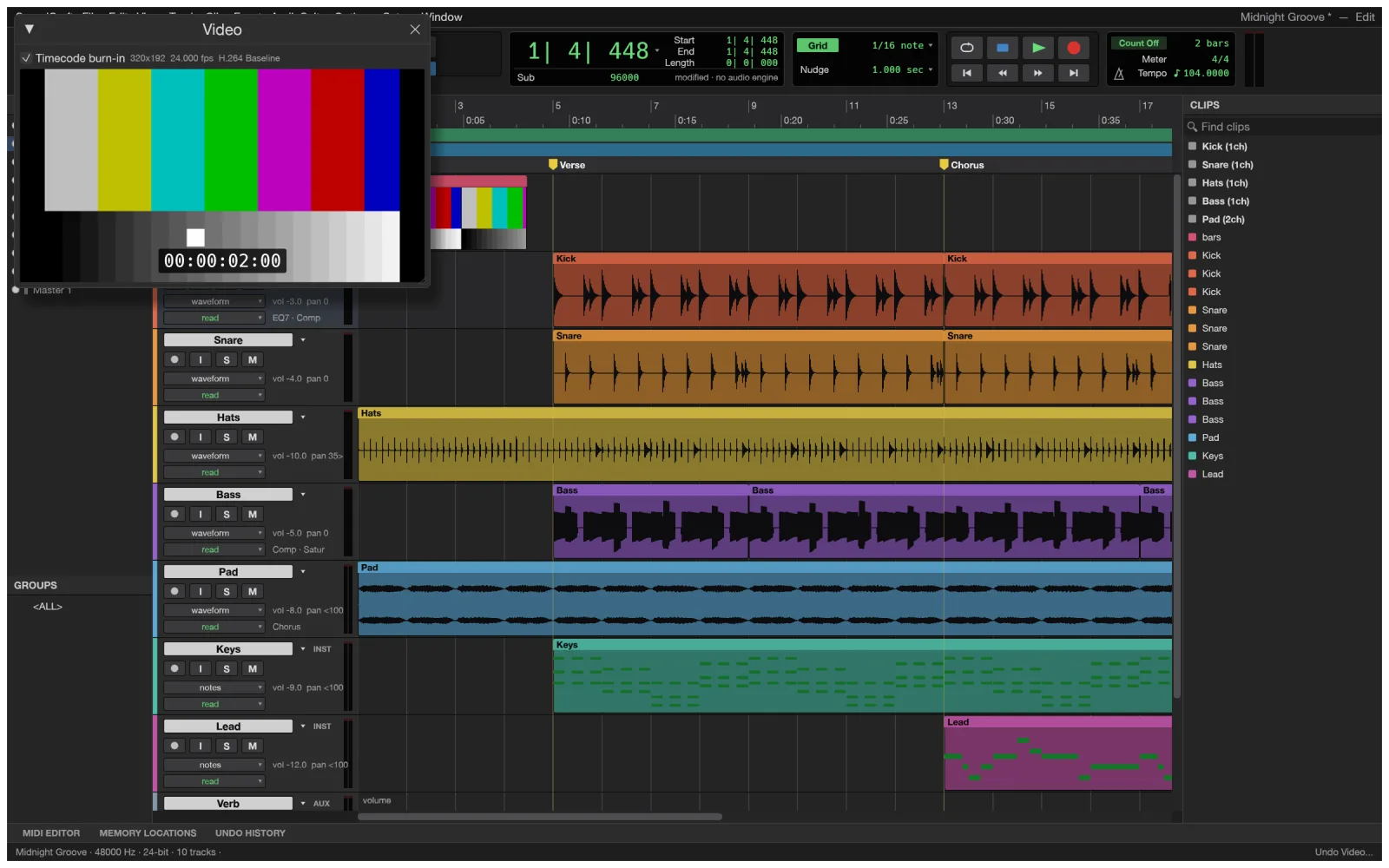Solo the Bass track

(227, 514)
